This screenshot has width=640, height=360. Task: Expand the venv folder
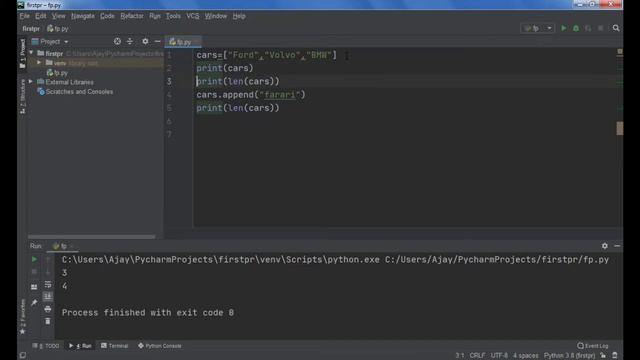(x=39, y=63)
